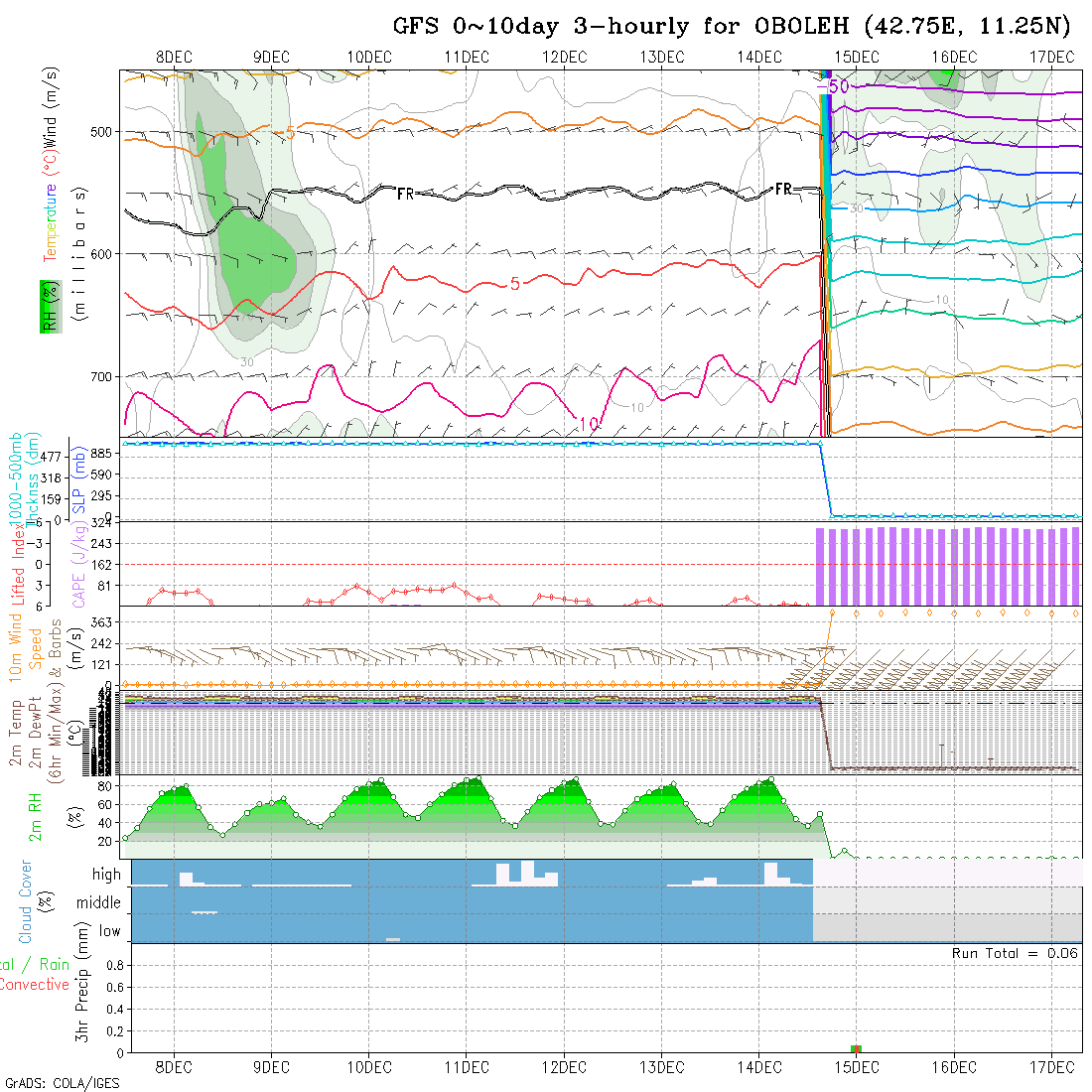Click the Run Total = 0.06 text
The image size is (1092, 1092).
point(1015,954)
